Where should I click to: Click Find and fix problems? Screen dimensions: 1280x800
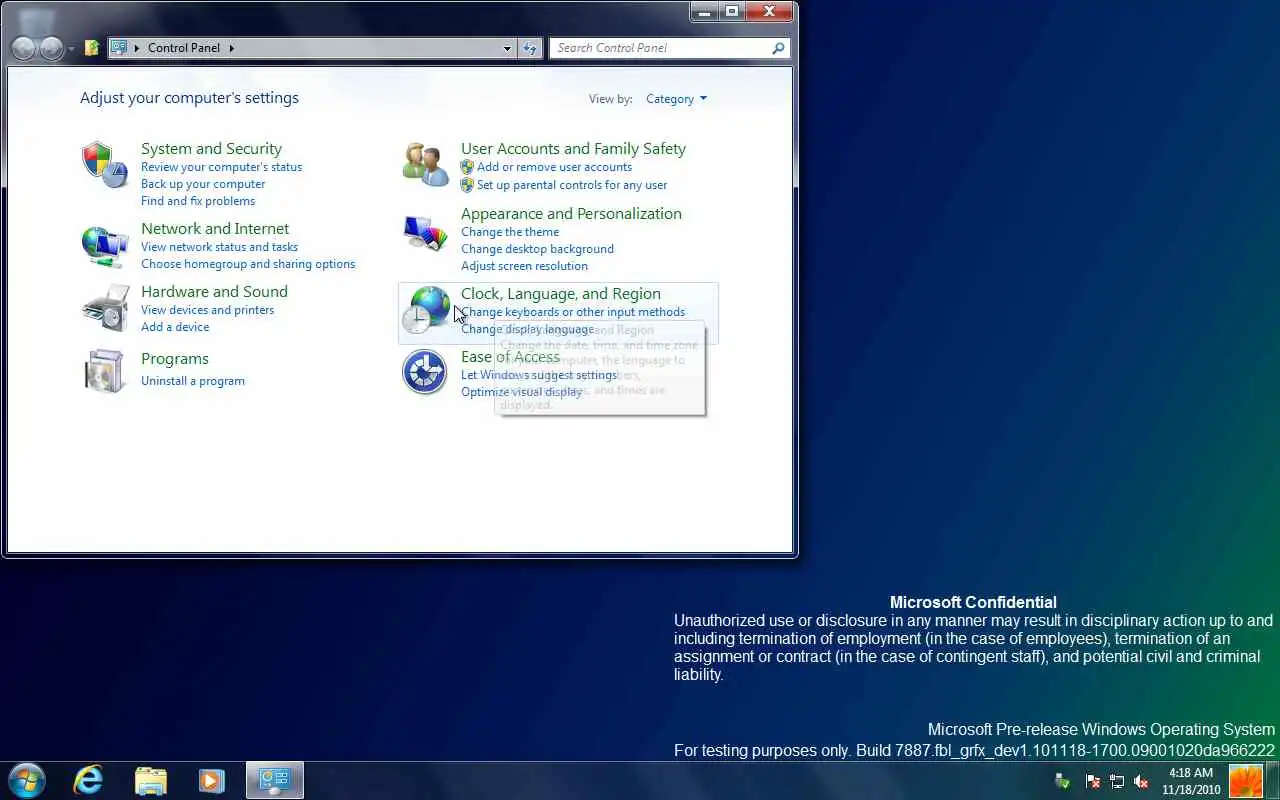[x=198, y=201]
